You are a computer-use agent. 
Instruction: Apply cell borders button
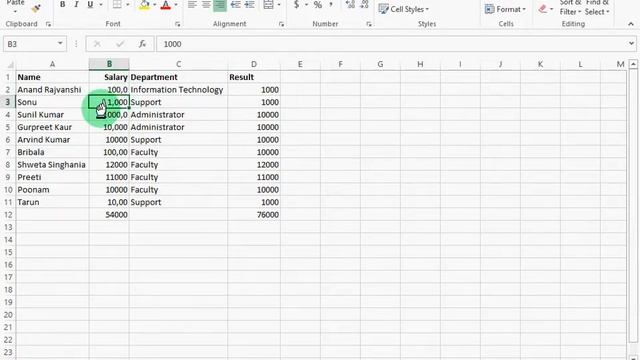pos(117,4)
